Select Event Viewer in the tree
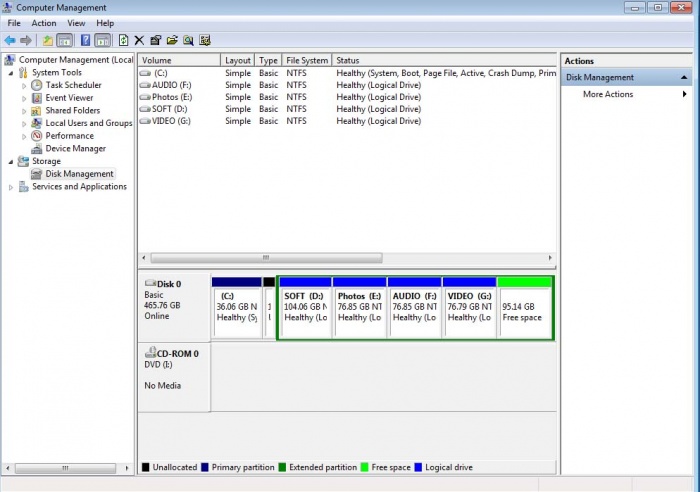This screenshot has width=700, height=492. coord(69,98)
